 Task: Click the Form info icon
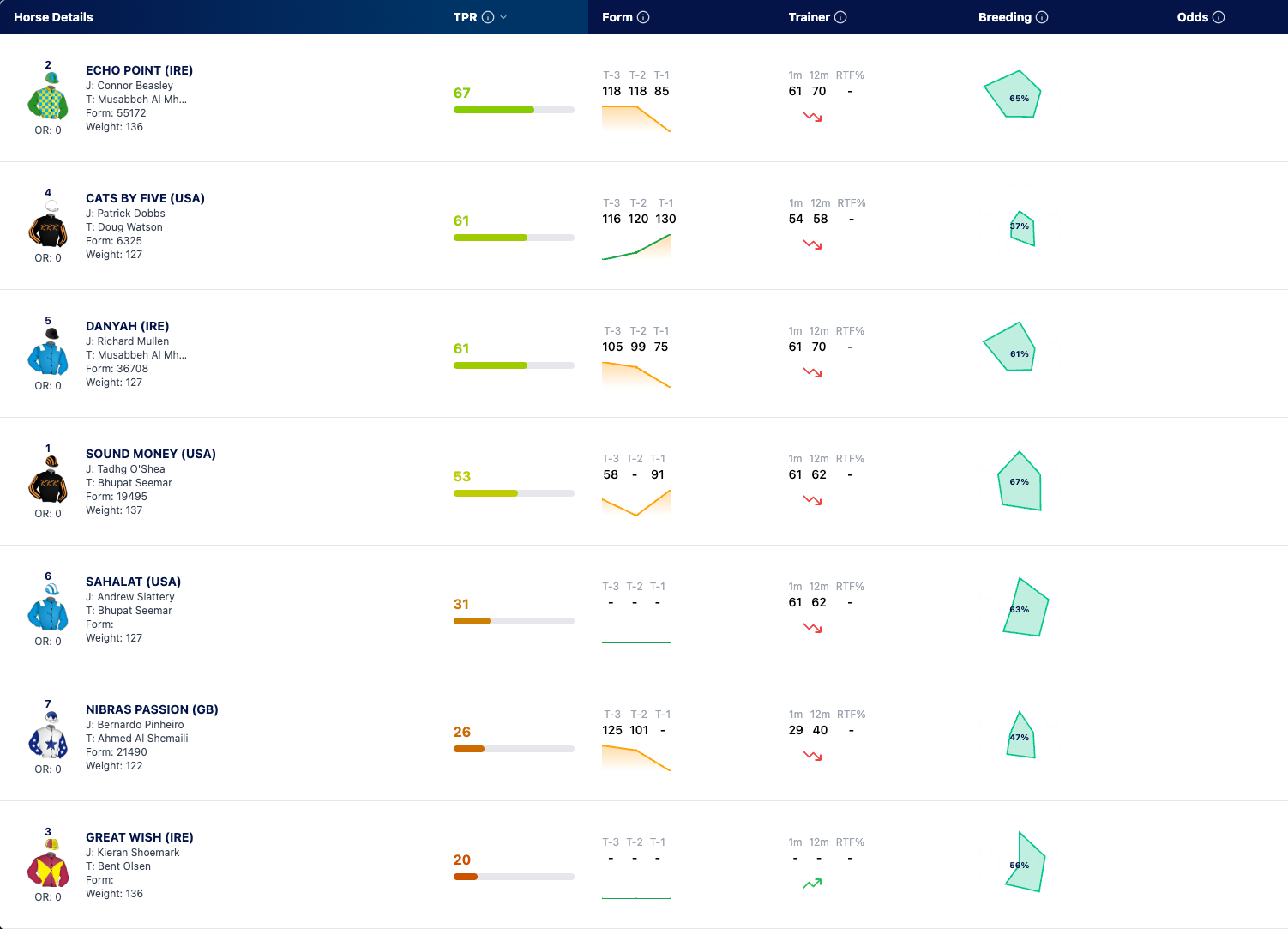click(643, 17)
